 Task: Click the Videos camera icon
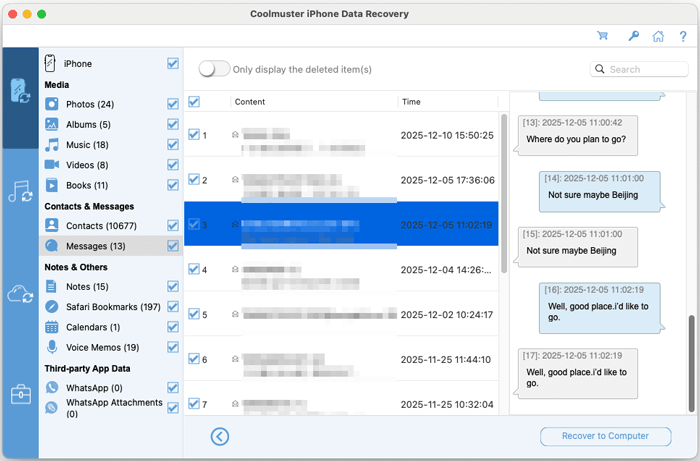pos(52,165)
